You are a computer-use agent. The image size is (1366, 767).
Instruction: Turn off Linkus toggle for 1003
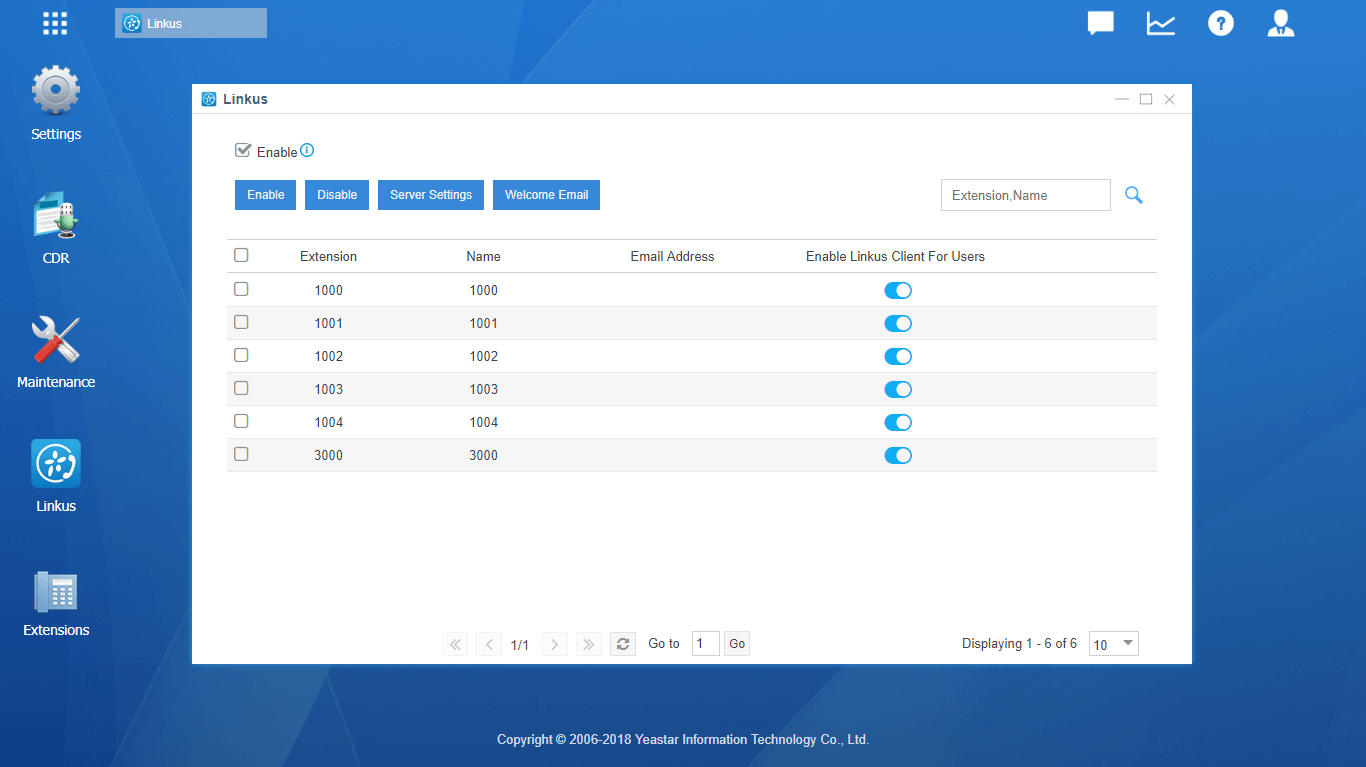click(898, 389)
